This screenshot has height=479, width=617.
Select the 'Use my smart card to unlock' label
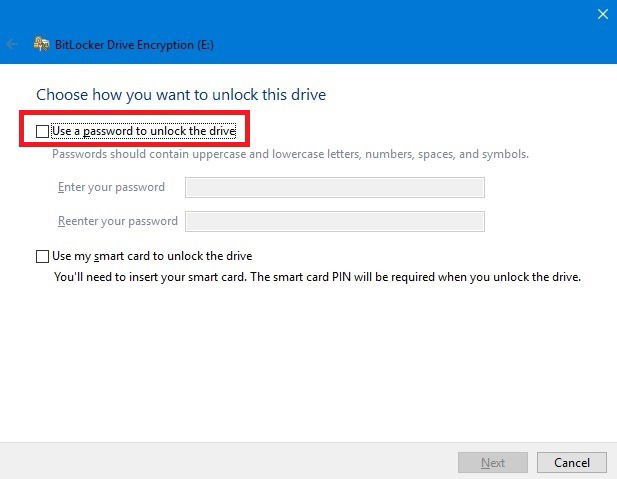(x=152, y=256)
